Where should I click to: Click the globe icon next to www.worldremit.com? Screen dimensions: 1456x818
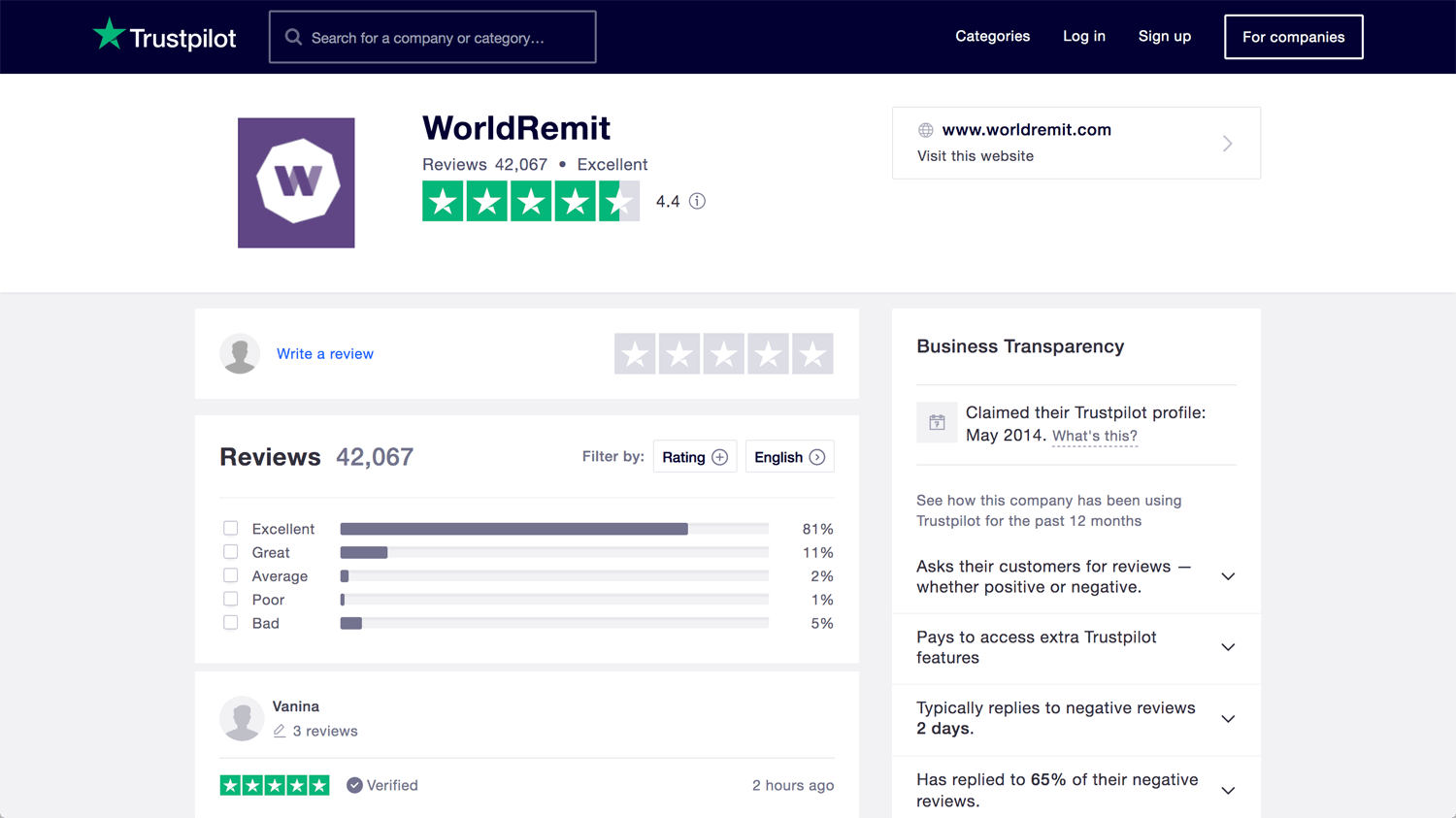point(926,130)
